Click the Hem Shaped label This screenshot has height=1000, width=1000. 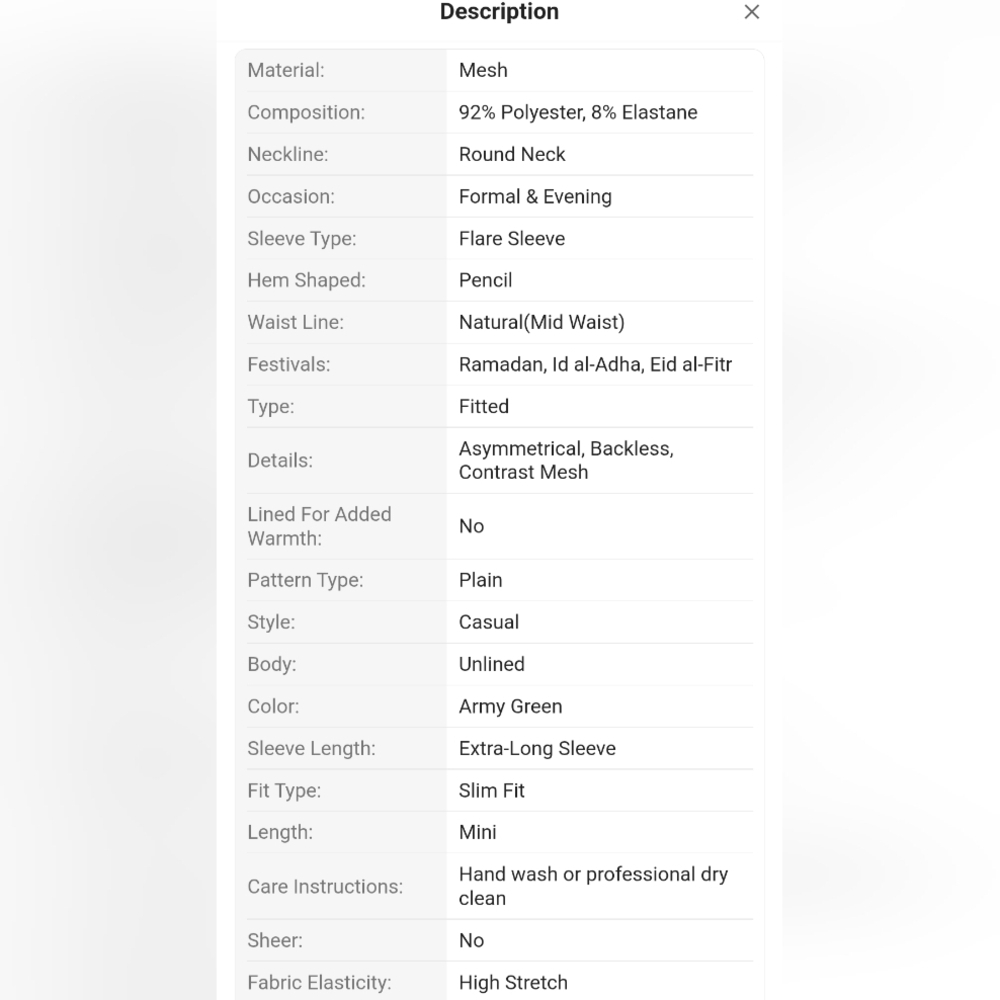pos(306,280)
